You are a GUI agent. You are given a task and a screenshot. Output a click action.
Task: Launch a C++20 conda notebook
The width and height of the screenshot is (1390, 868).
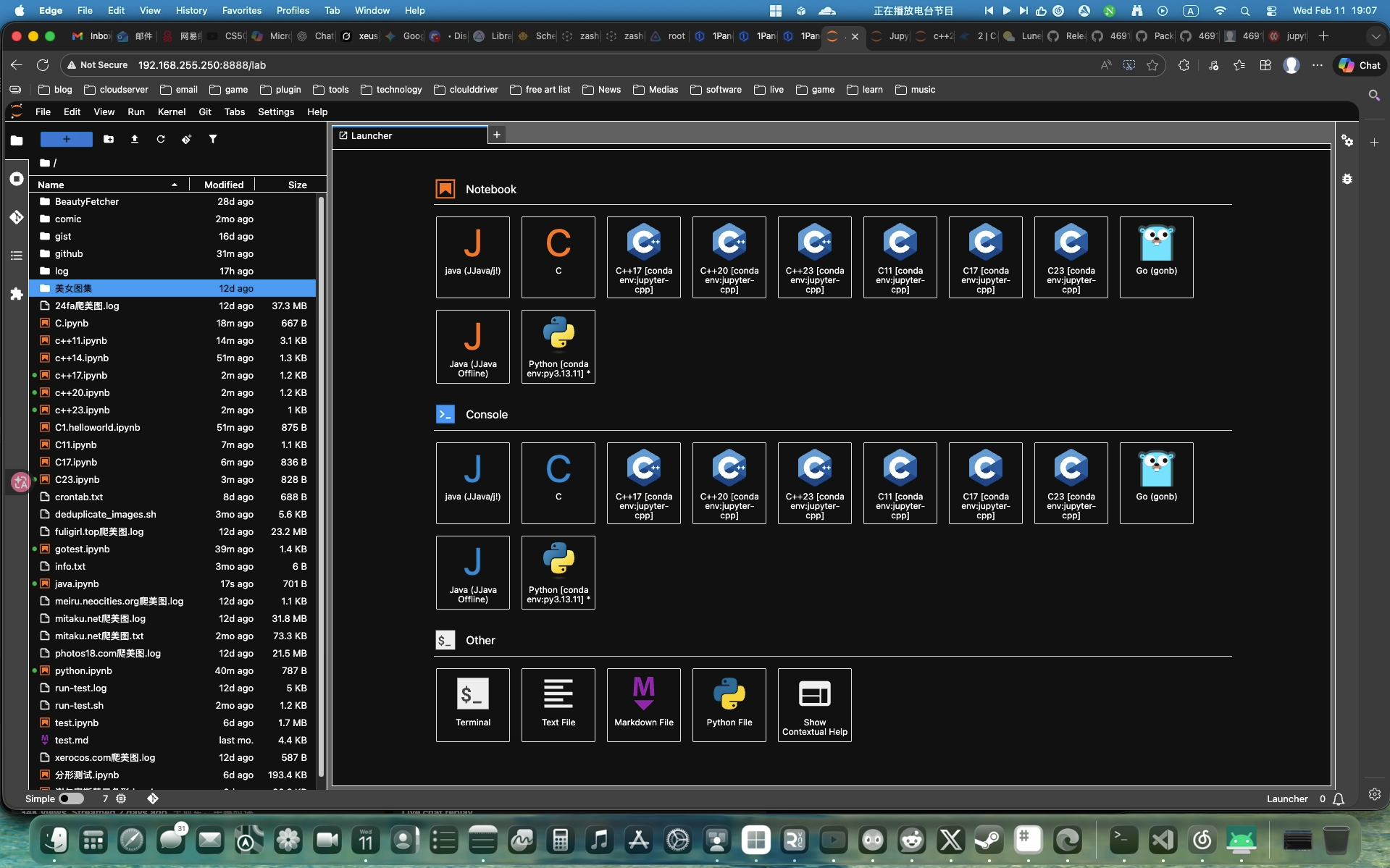(729, 257)
